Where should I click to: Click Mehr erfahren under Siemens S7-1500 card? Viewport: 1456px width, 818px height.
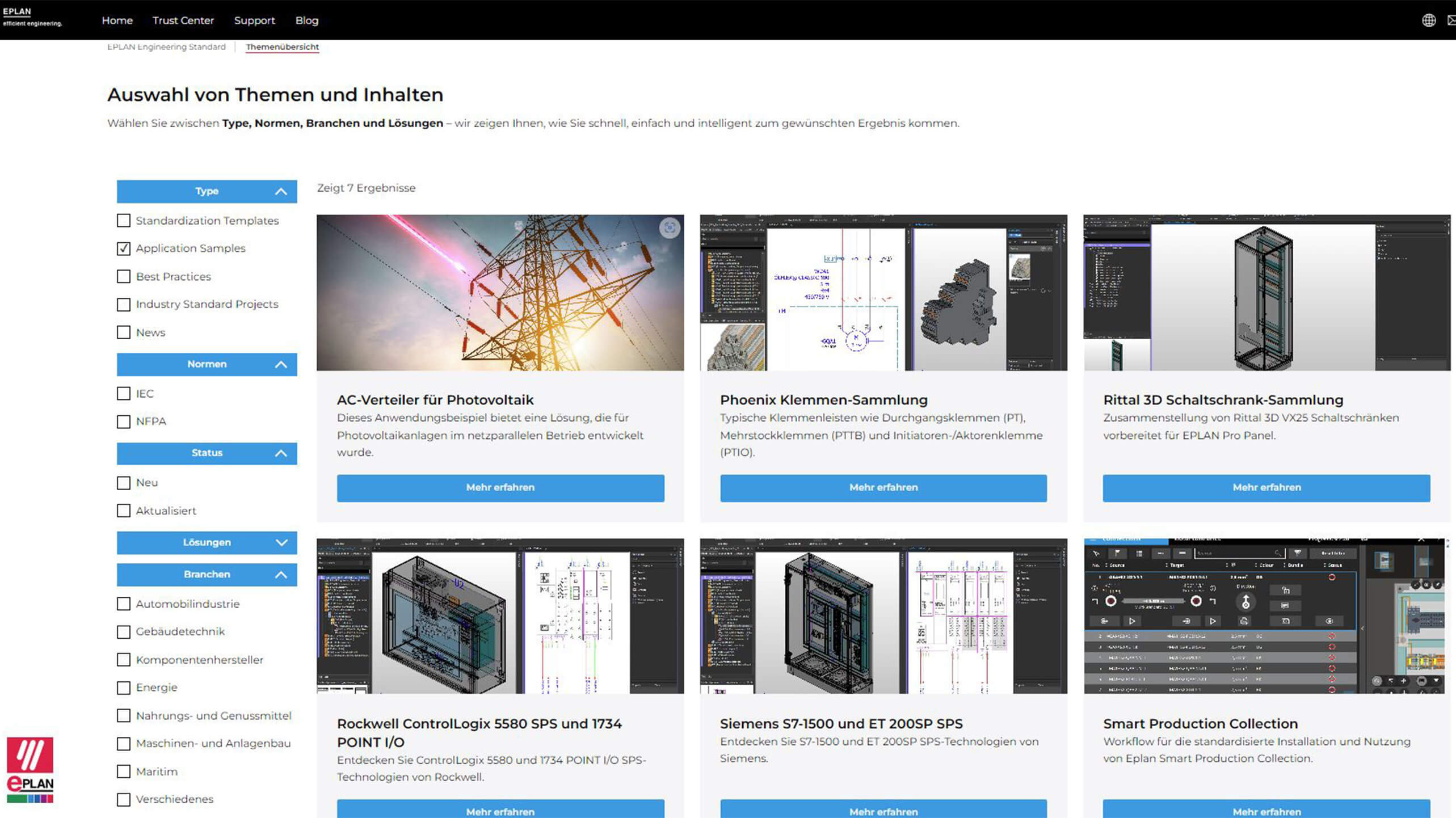(x=883, y=809)
